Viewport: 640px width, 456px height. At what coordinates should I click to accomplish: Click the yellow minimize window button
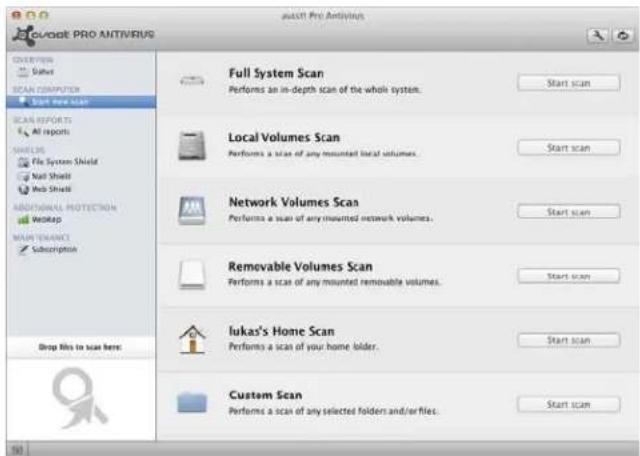[x=31, y=16]
